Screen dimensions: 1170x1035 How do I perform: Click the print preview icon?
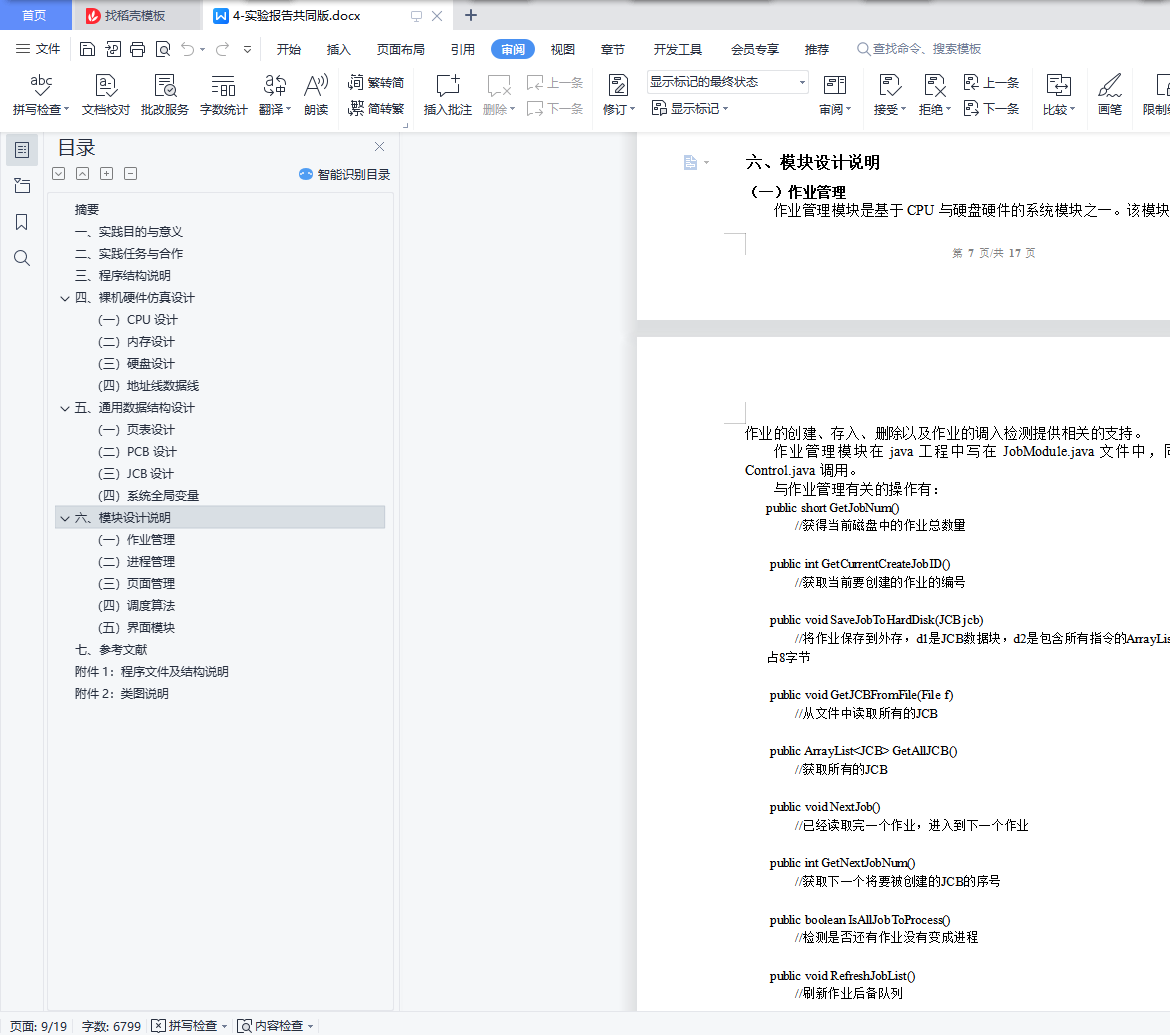[x=163, y=49]
